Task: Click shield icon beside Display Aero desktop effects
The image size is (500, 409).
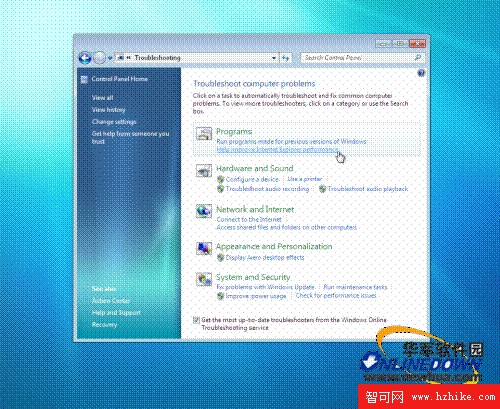Action: tap(220, 257)
